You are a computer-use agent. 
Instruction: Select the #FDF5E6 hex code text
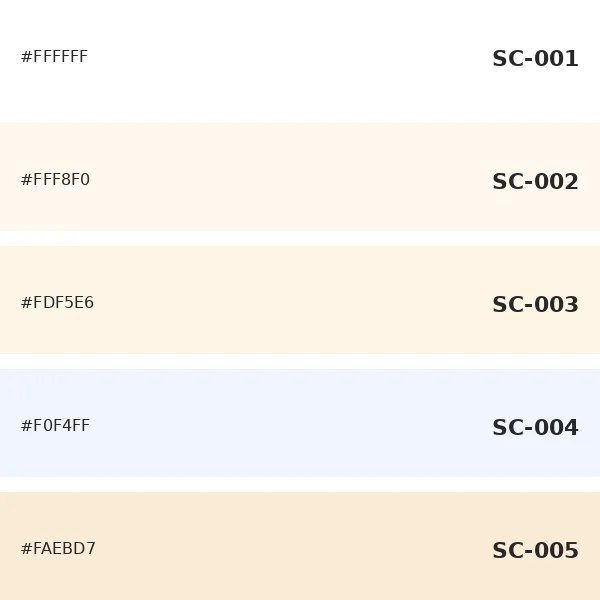(57, 303)
